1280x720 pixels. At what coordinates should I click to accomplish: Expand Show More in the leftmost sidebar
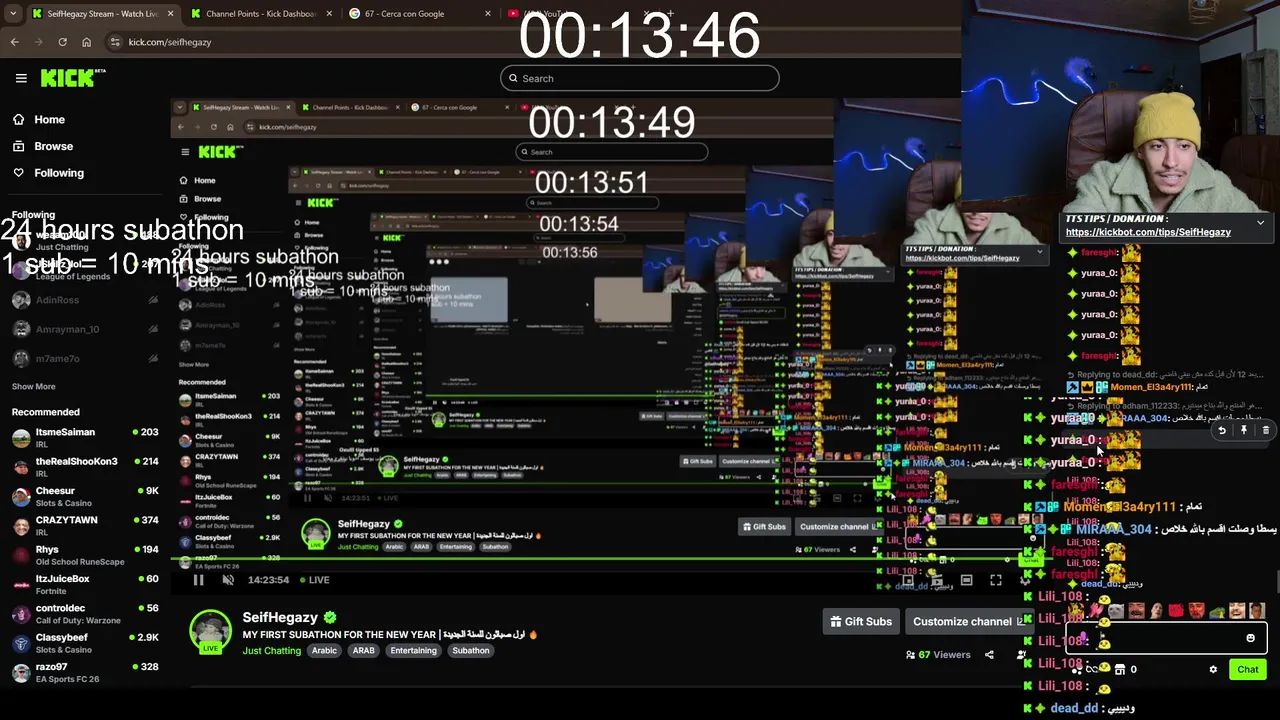click(33, 386)
